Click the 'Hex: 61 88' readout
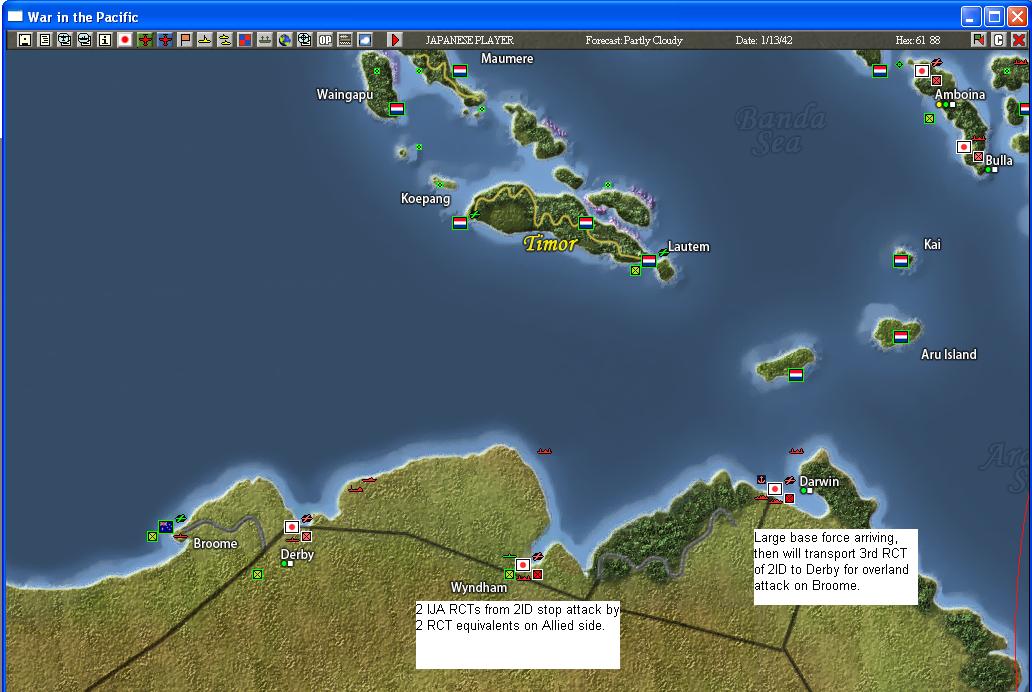Screen dimensions: 1032x692 pyautogui.click(x=917, y=40)
